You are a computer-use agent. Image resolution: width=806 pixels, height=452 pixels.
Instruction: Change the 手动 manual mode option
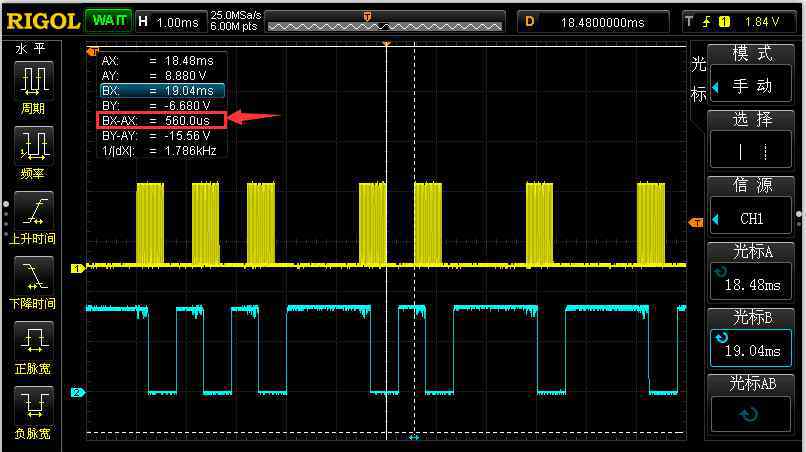751,86
